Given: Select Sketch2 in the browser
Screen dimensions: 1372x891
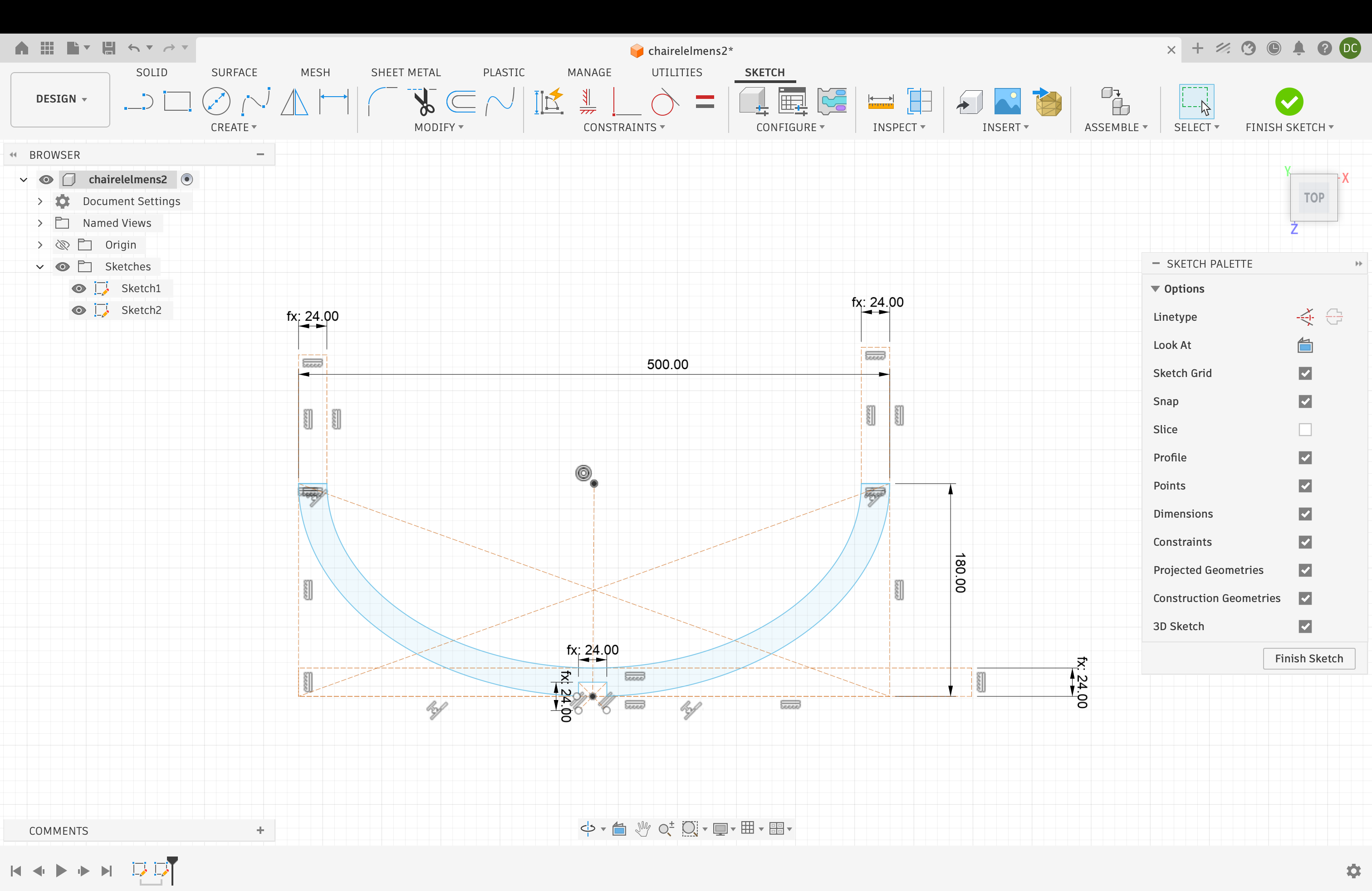Looking at the screenshot, I should (141, 310).
